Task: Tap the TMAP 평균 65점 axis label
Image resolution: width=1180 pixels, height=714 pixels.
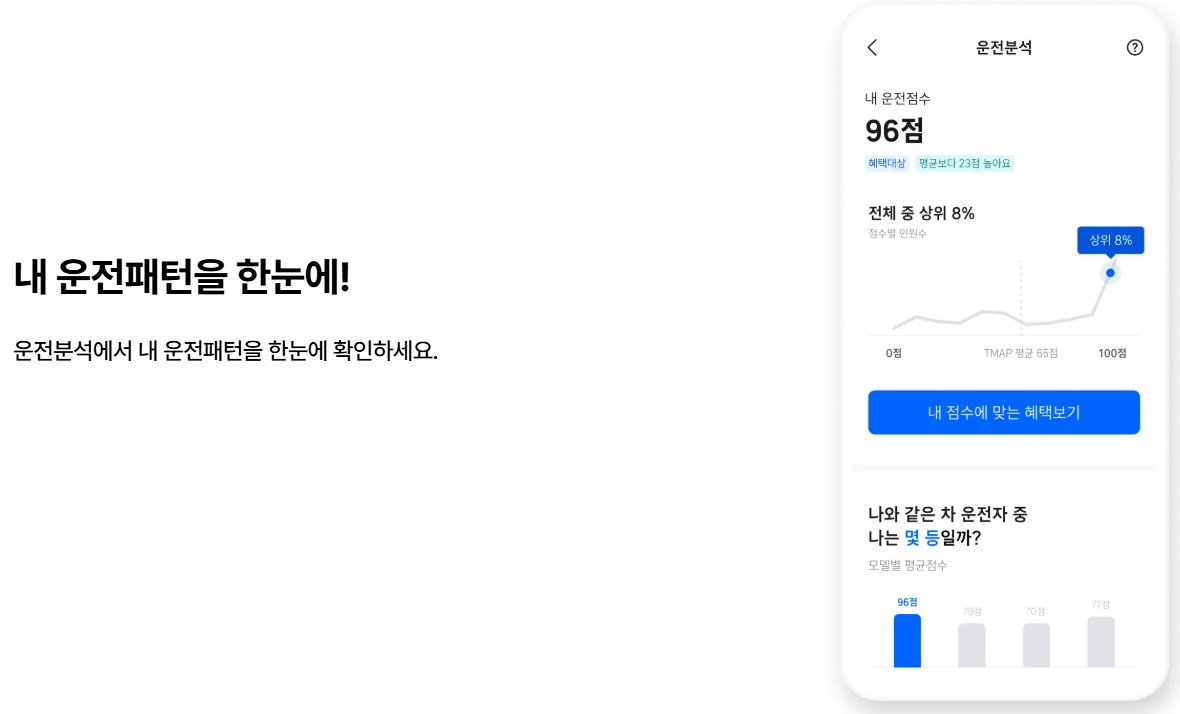Action: tap(1021, 352)
